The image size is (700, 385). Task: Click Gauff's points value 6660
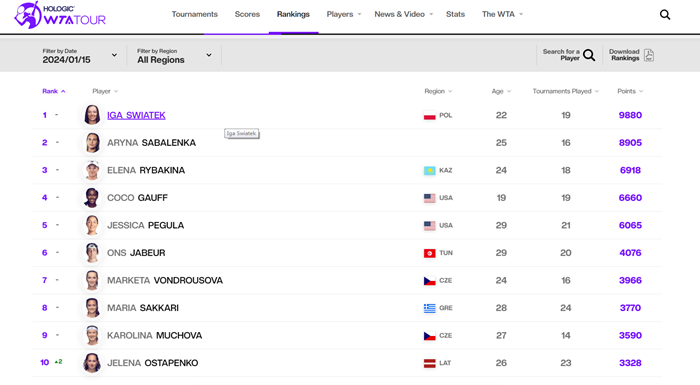click(x=630, y=198)
